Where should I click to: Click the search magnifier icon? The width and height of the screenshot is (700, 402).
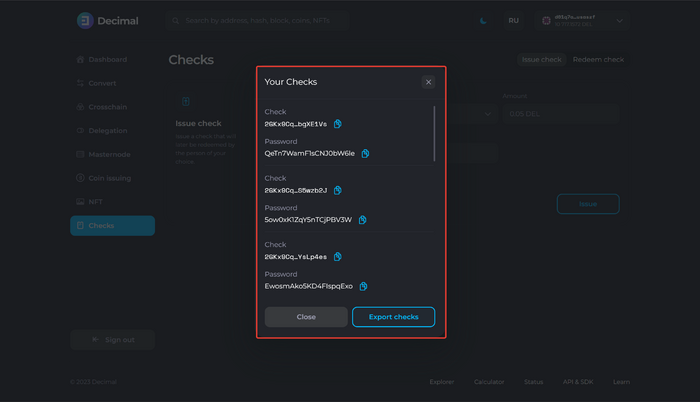(175, 21)
